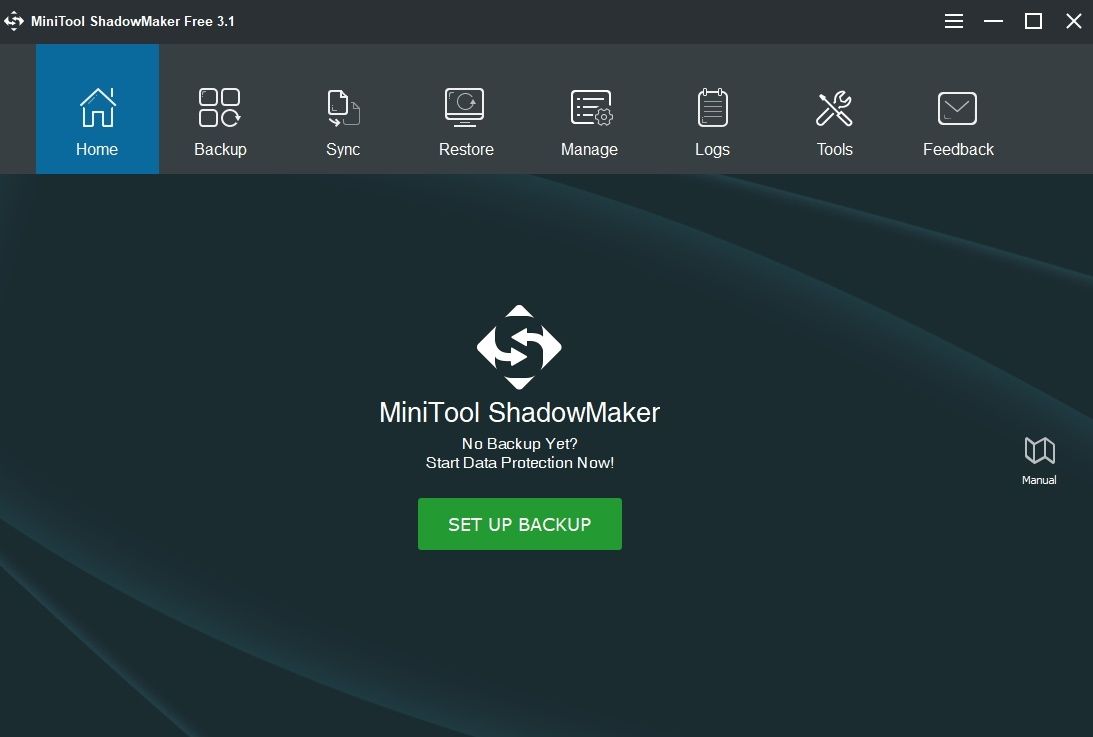Click the "No Backup Yet?" text
1093x737 pixels.
519,443
